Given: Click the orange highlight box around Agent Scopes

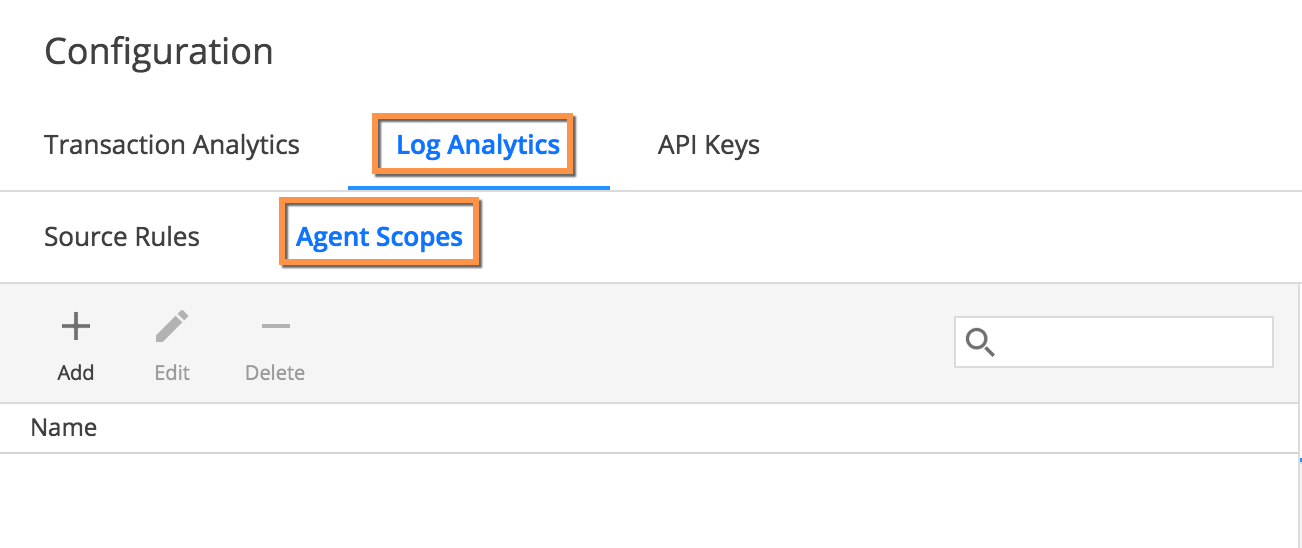Looking at the screenshot, I should 380,231.
